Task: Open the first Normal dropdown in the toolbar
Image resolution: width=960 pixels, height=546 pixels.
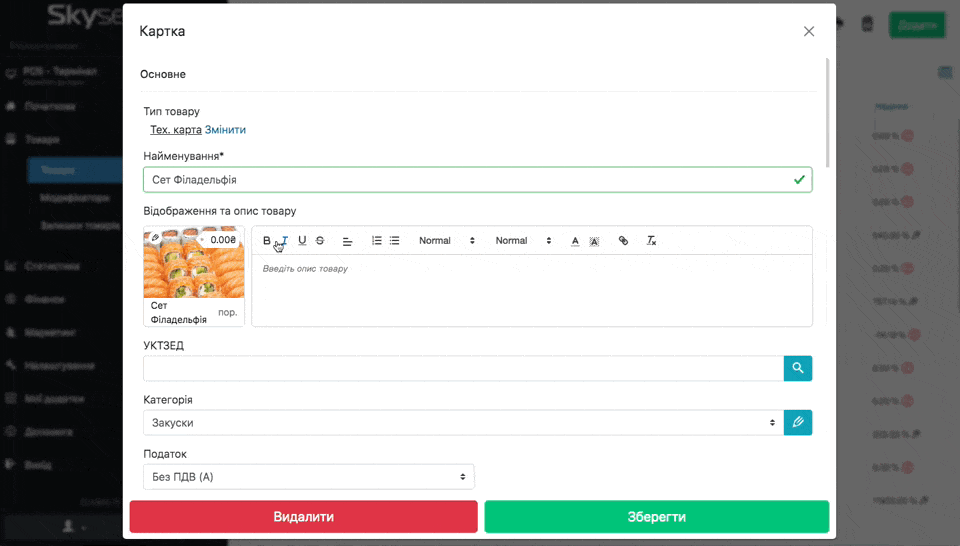Action: [446, 241]
